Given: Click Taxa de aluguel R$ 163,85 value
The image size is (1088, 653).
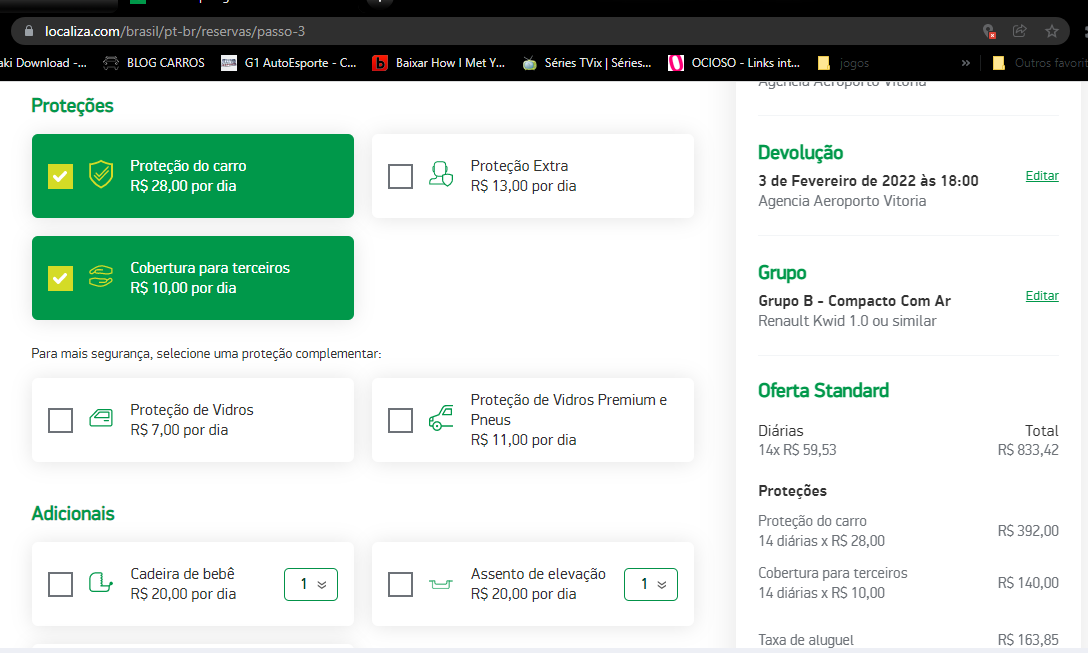Looking at the screenshot, I should tap(1028, 640).
